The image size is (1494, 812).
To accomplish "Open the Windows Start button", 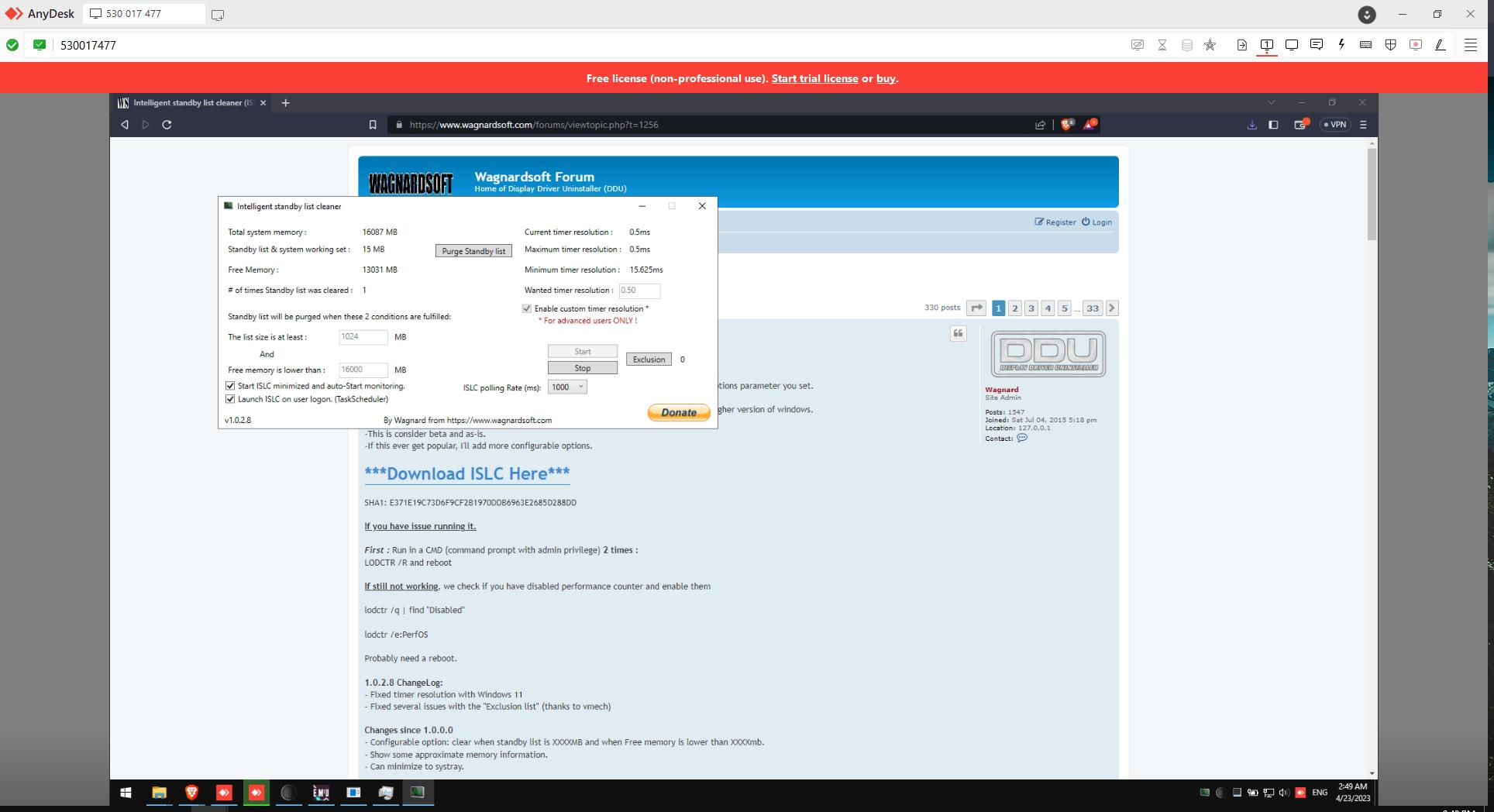I will (126, 793).
